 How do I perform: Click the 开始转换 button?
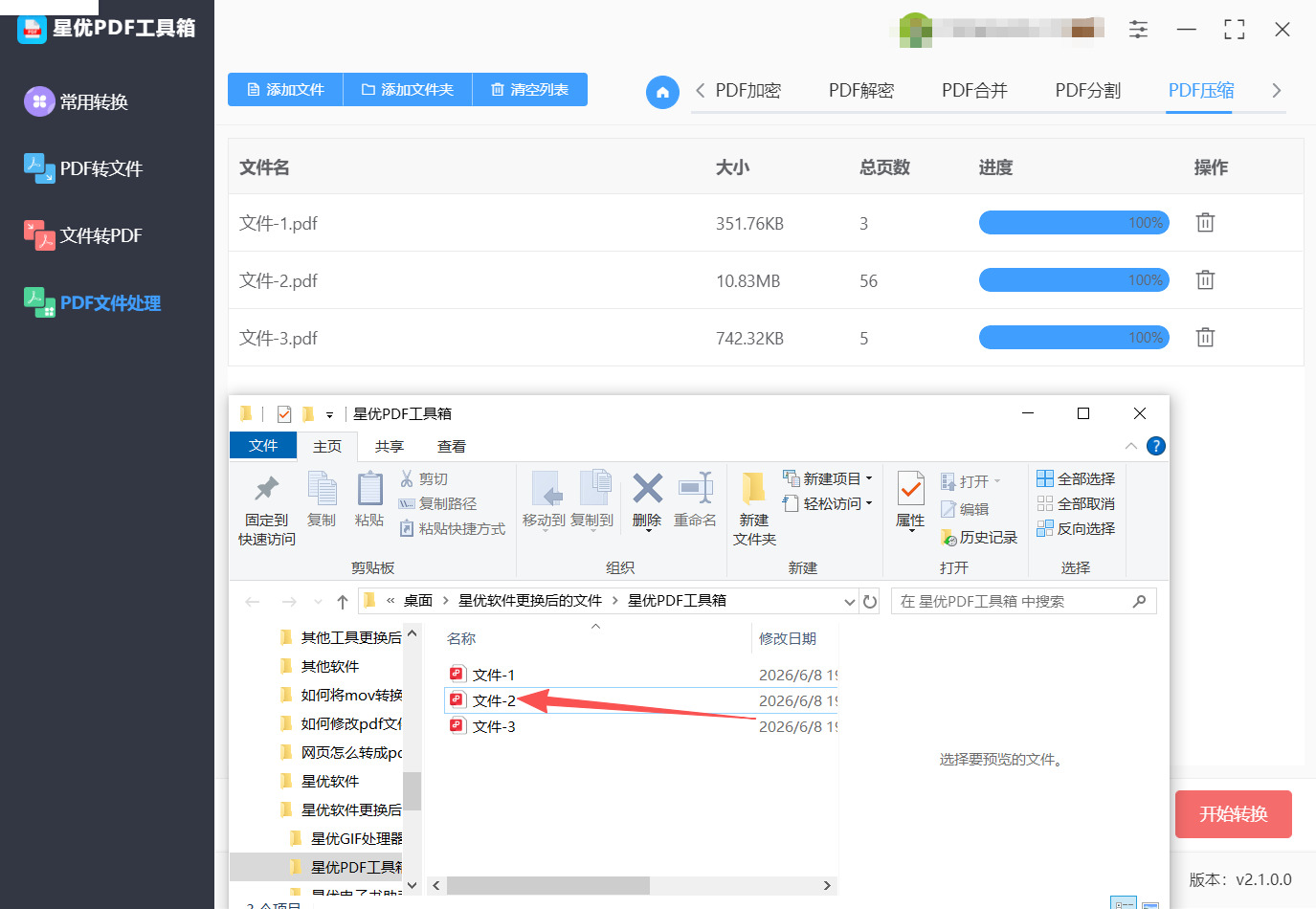coord(1234,814)
